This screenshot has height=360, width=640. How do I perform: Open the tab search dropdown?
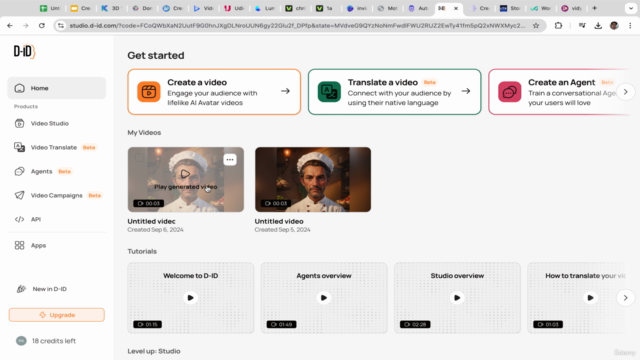pyautogui.click(x=631, y=8)
